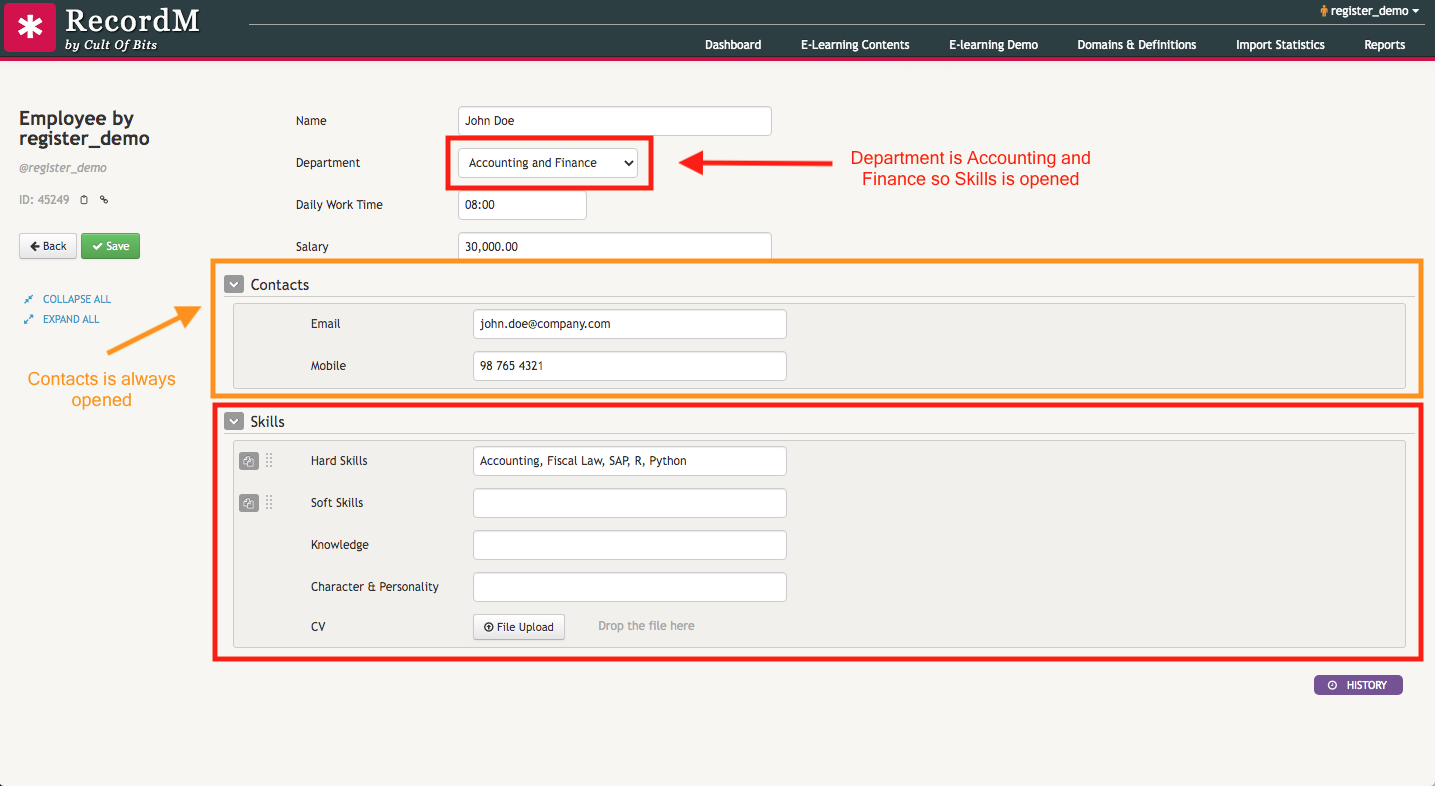Collapse the Skills section
The width and height of the screenshot is (1435, 786).
pyautogui.click(x=233, y=421)
